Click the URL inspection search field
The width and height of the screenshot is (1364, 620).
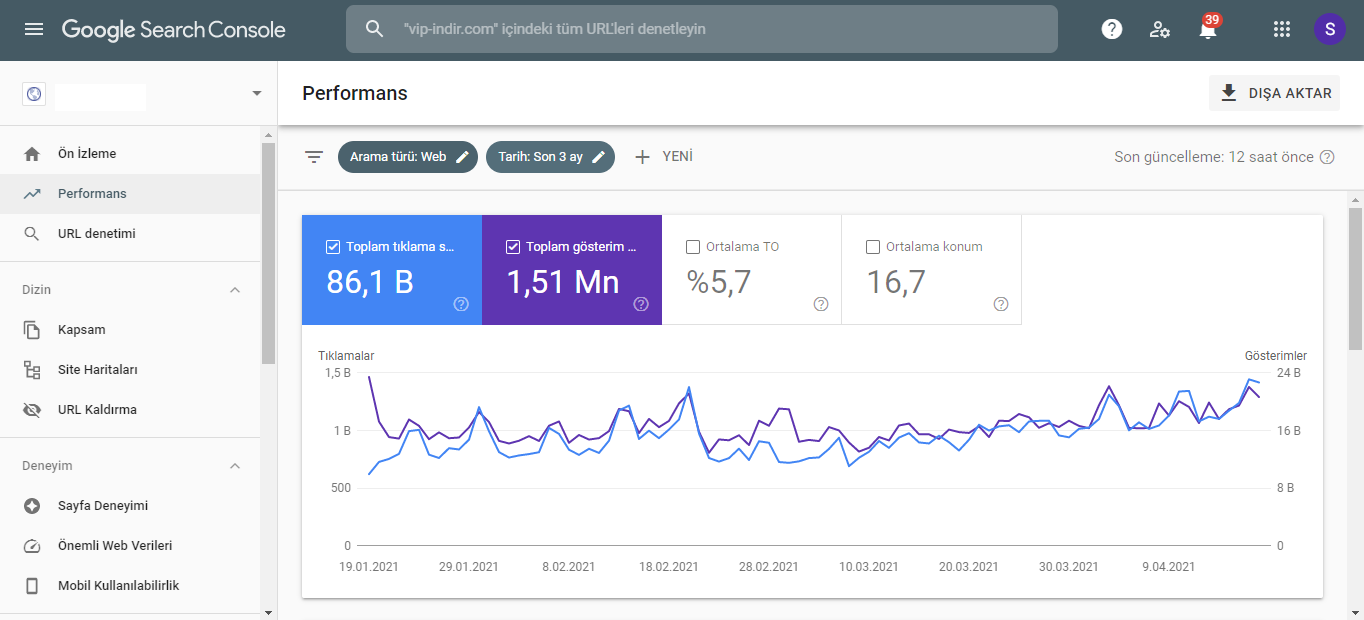point(702,29)
